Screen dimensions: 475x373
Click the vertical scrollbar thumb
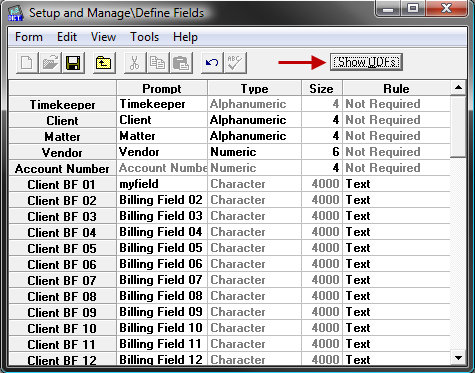(x=458, y=126)
